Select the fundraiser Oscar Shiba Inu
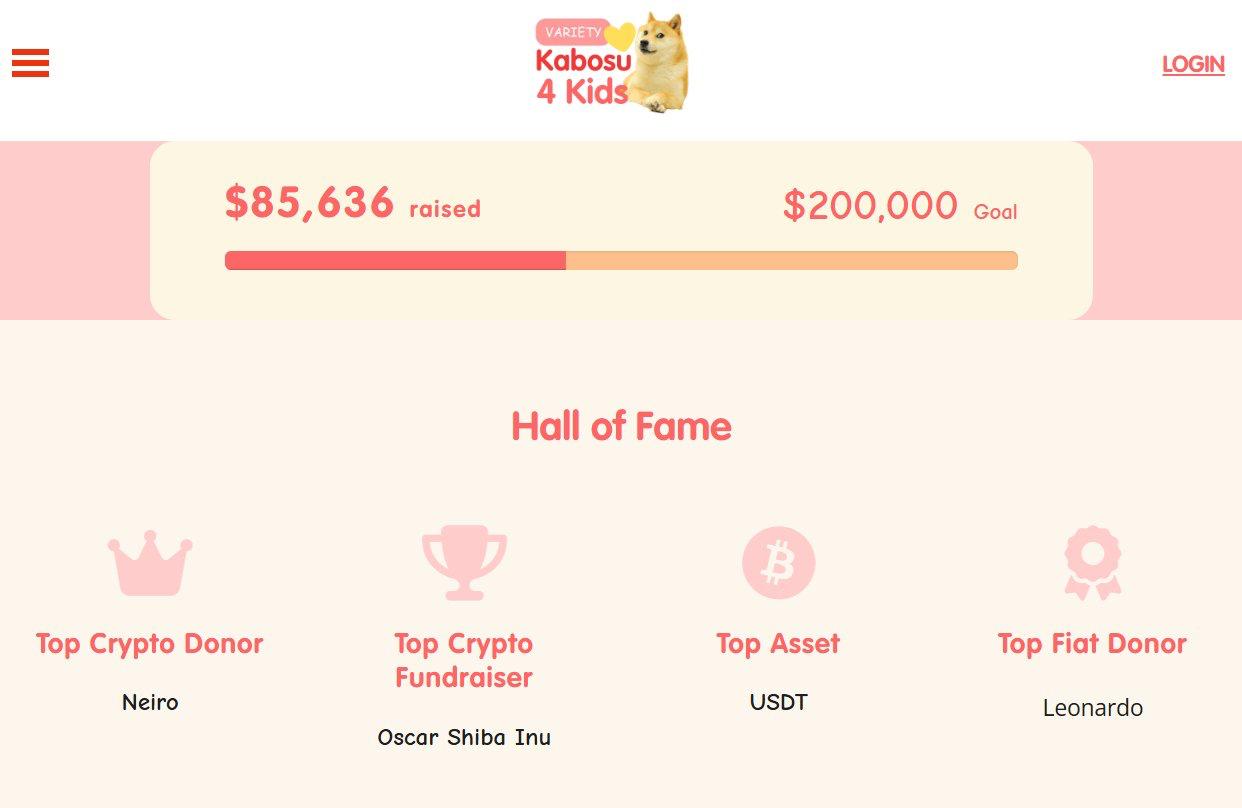Viewport: 1242px width, 808px height. click(464, 738)
